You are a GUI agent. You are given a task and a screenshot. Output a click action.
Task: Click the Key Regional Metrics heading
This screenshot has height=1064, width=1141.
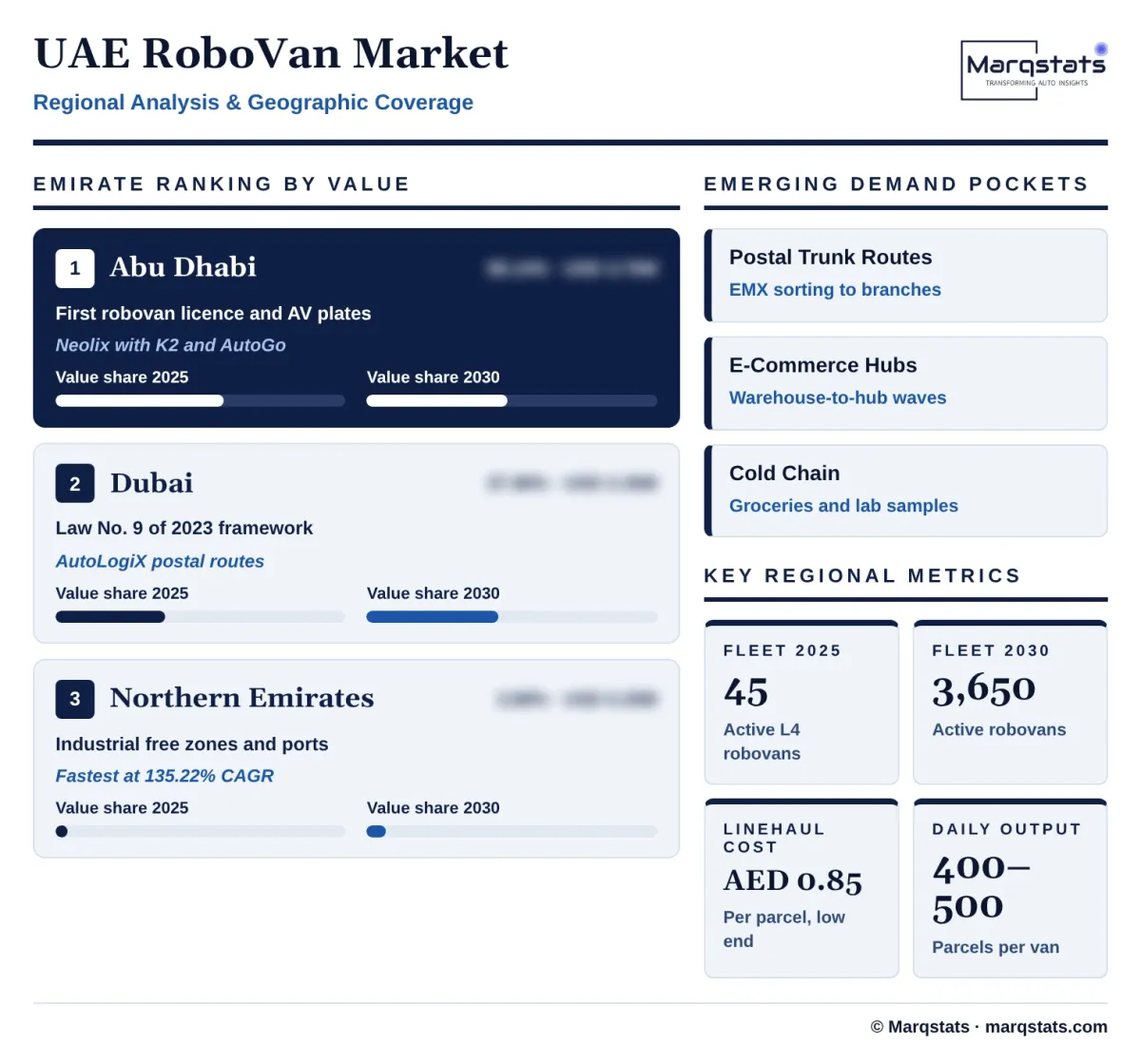pos(862,576)
